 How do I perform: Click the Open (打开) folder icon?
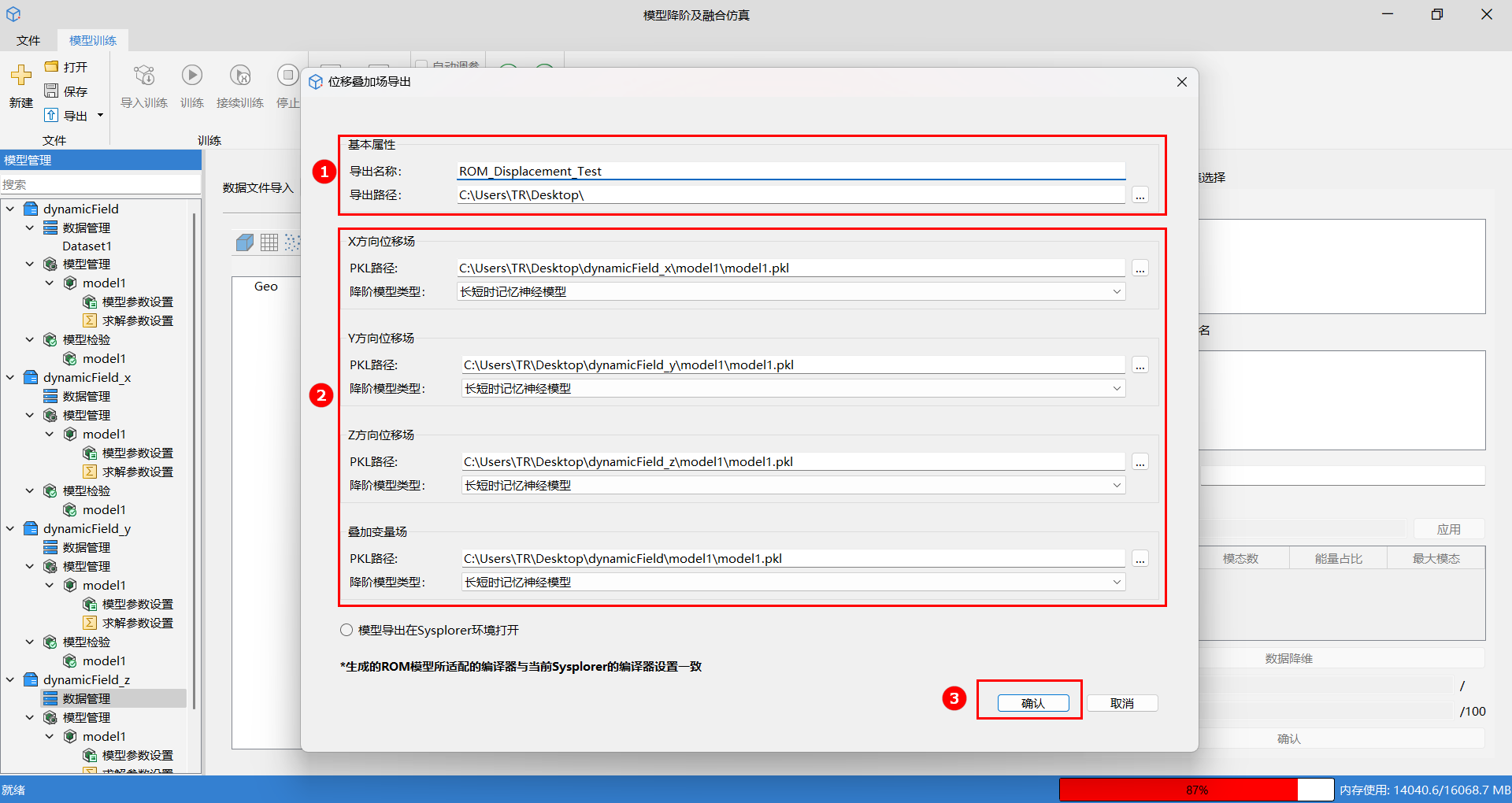pyautogui.click(x=52, y=67)
